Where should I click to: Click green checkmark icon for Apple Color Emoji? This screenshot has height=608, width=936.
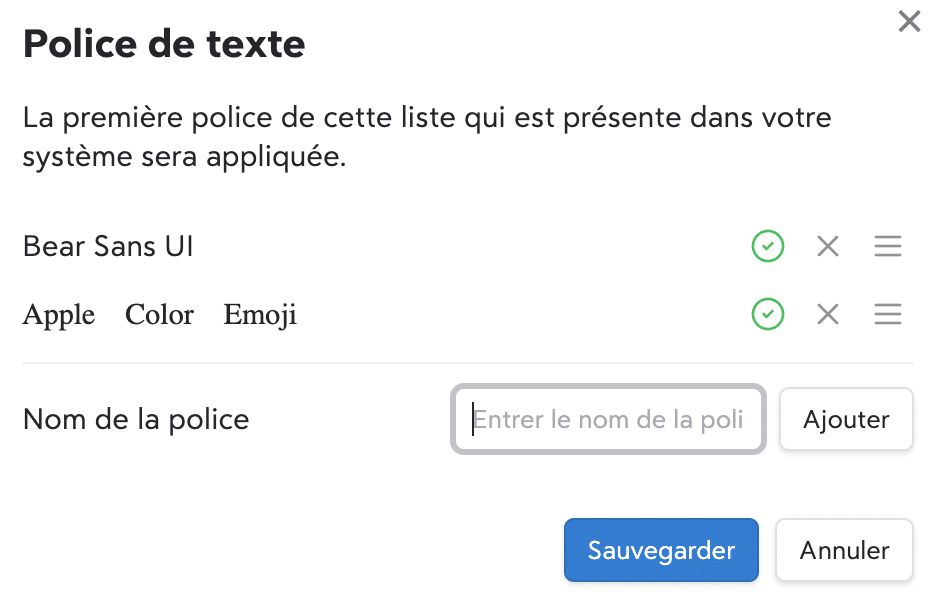(x=767, y=315)
